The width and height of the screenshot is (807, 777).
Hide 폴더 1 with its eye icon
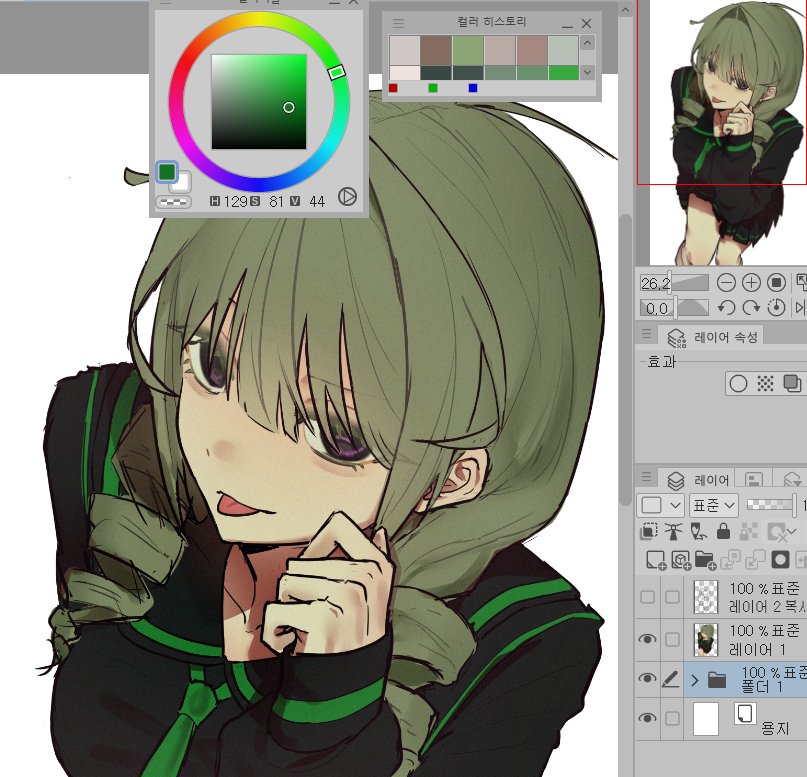pos(647,679)
